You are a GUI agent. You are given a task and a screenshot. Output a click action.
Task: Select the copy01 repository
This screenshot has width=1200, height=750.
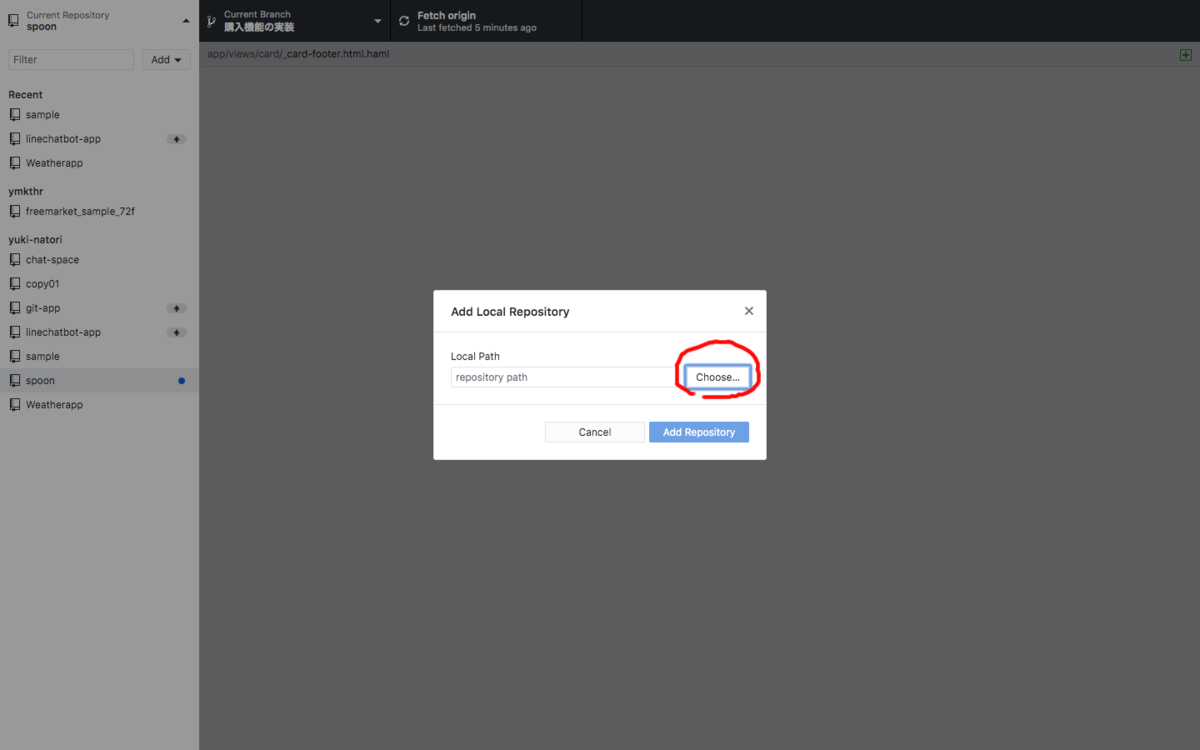100,284
